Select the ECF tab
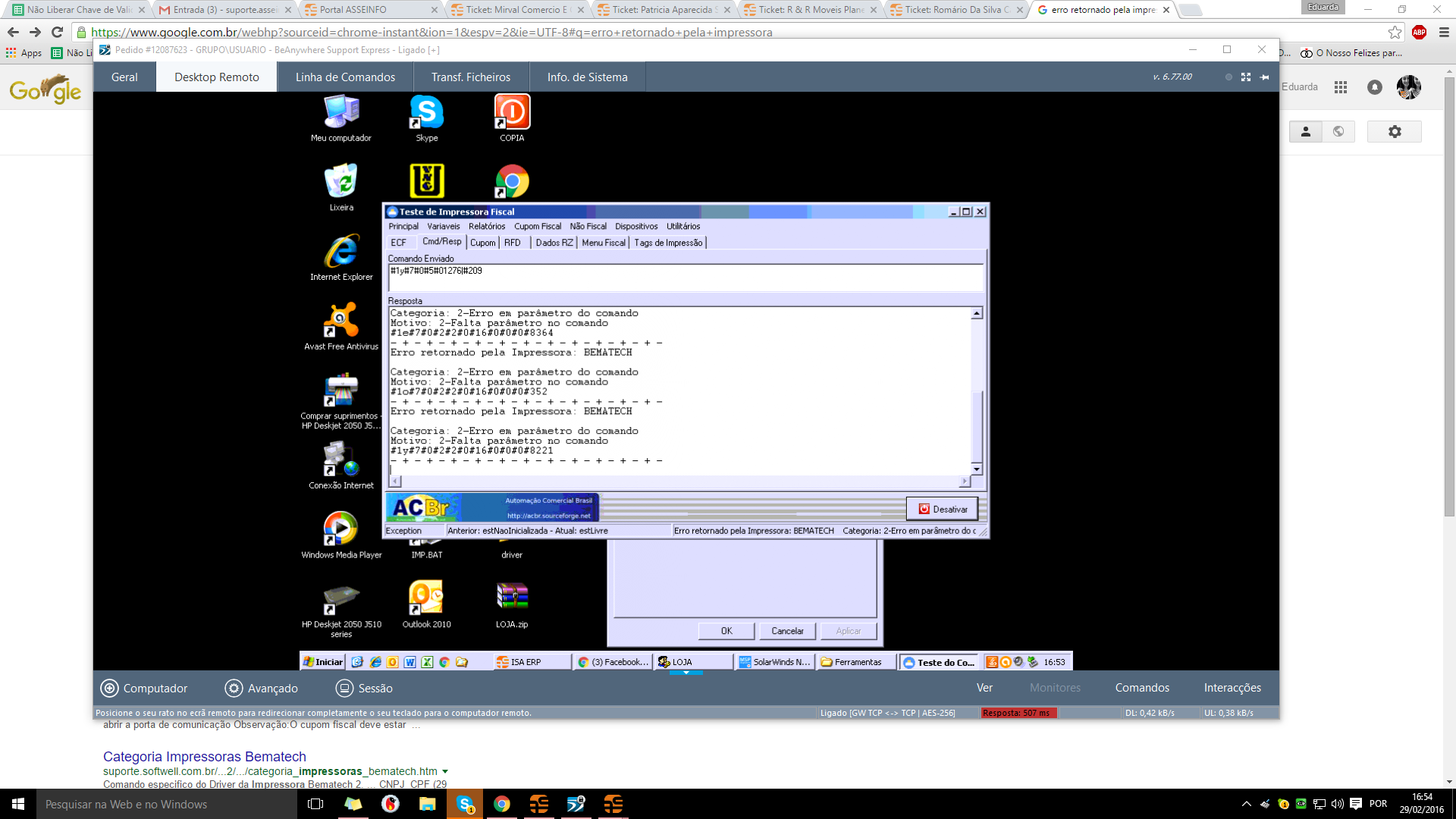The image size is (1456, 819). [x=399, y=243]
